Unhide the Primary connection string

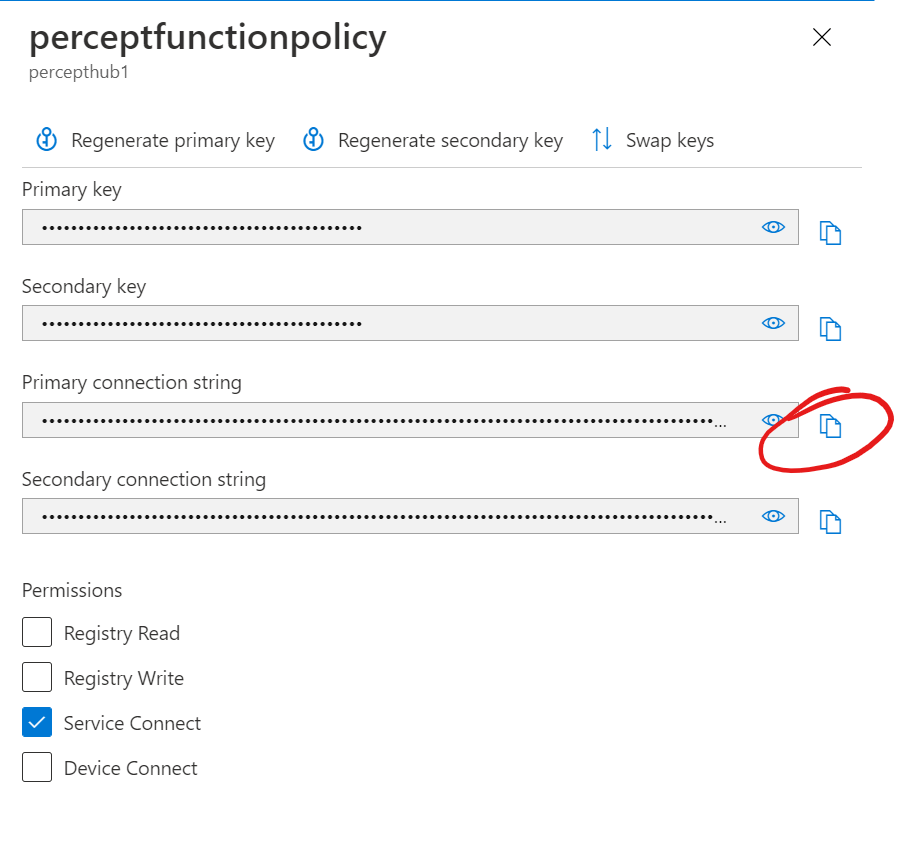coord(773,420)
